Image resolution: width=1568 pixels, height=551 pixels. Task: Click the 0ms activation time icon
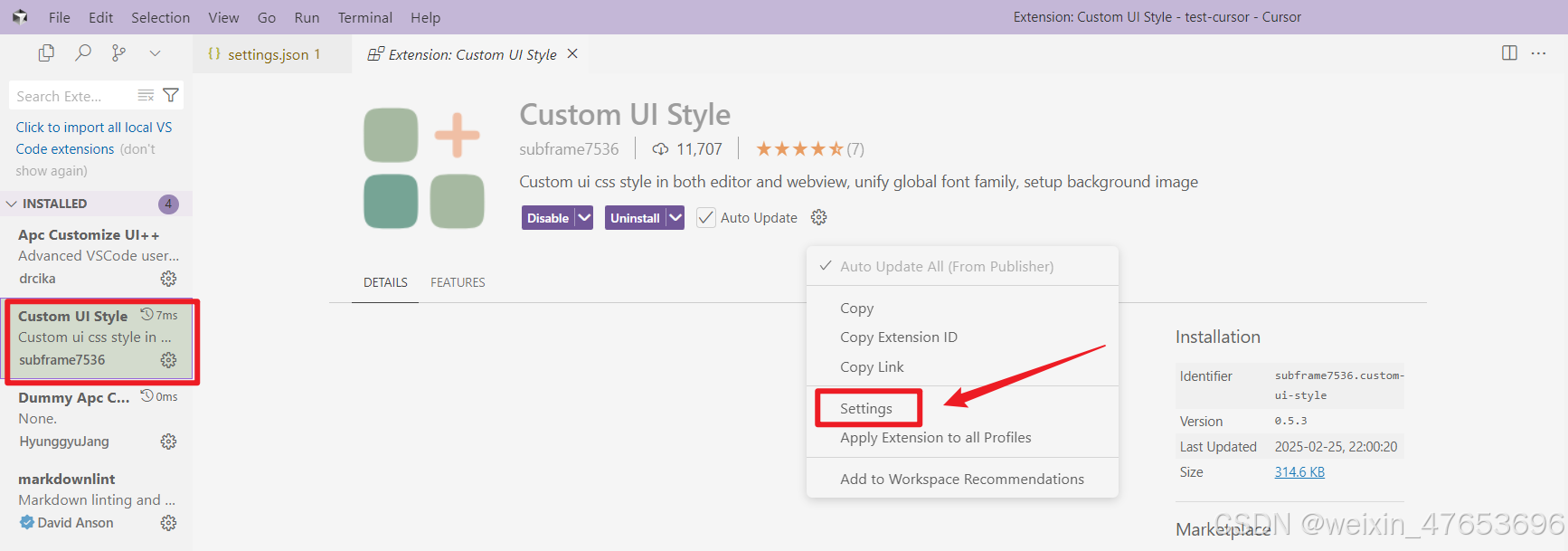click(x=146, y=396)
